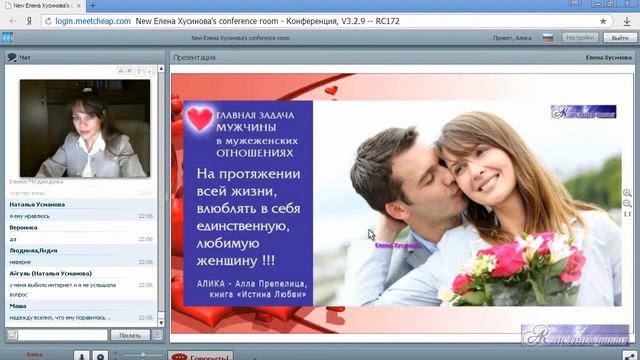Click the Послать send button

pyautogui.click(x=130, y=335)
